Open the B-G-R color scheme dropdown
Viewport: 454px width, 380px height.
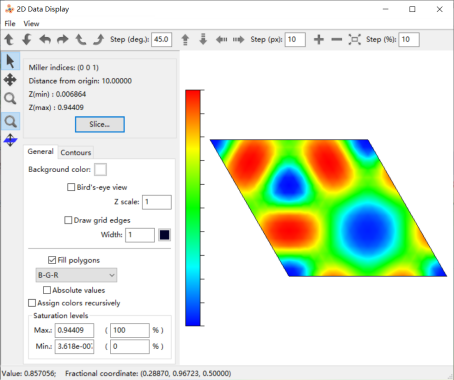click(76, 275)
